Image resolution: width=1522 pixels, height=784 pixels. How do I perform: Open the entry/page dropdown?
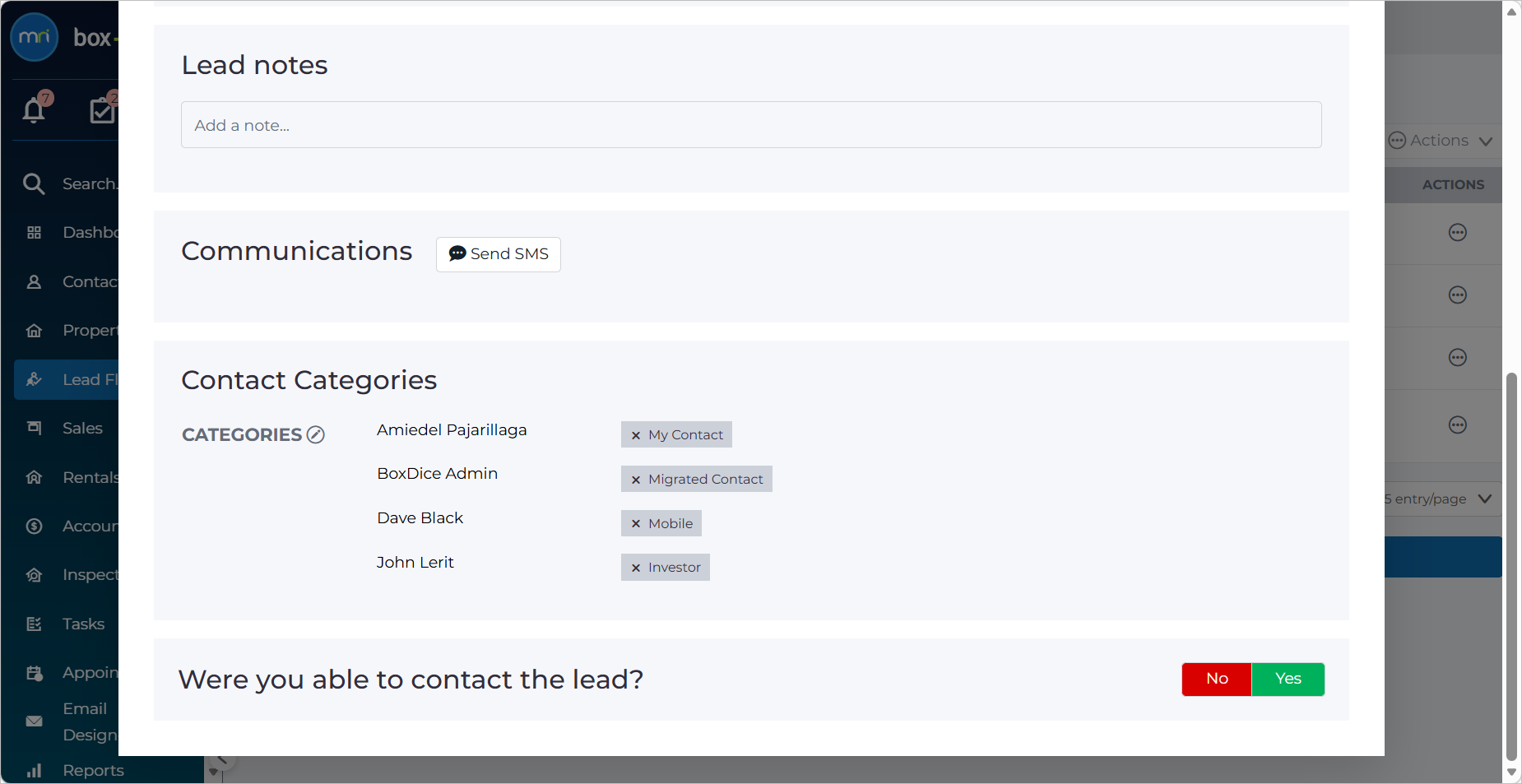coord(1438,499)
